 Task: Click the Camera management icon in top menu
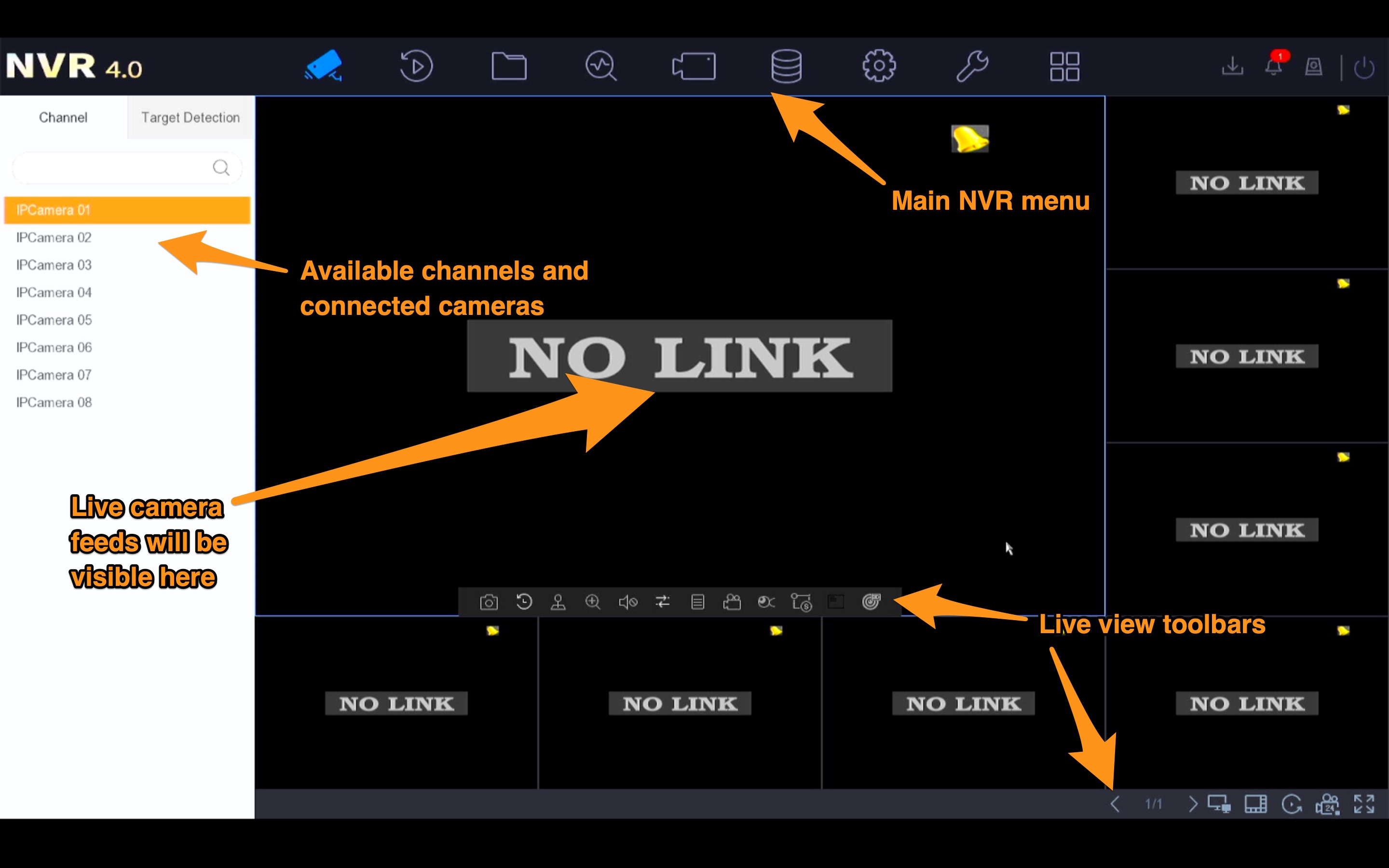(x=694, y=67)
